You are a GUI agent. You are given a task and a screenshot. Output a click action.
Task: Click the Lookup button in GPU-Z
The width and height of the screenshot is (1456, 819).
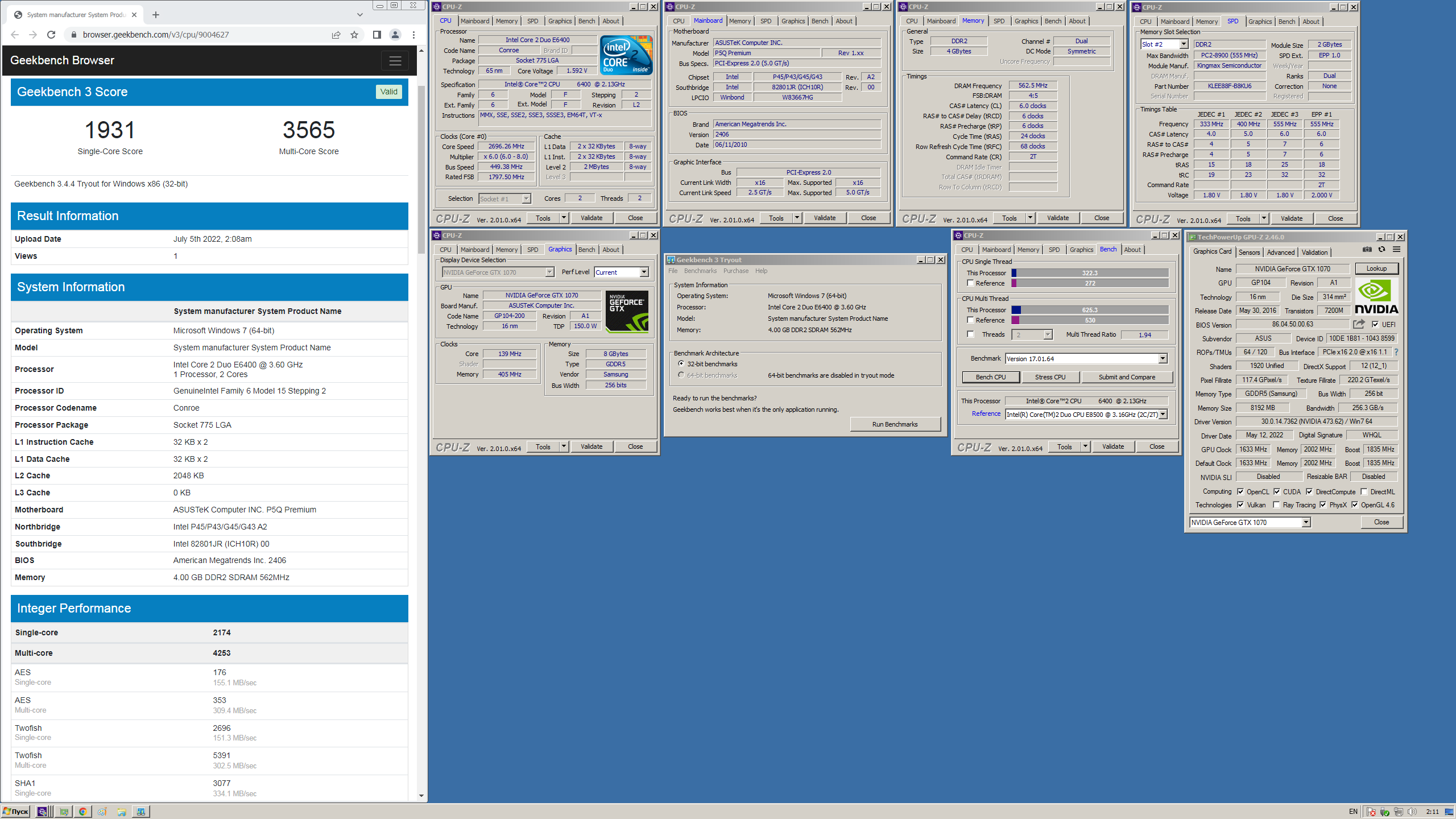tap(1377, 268)
